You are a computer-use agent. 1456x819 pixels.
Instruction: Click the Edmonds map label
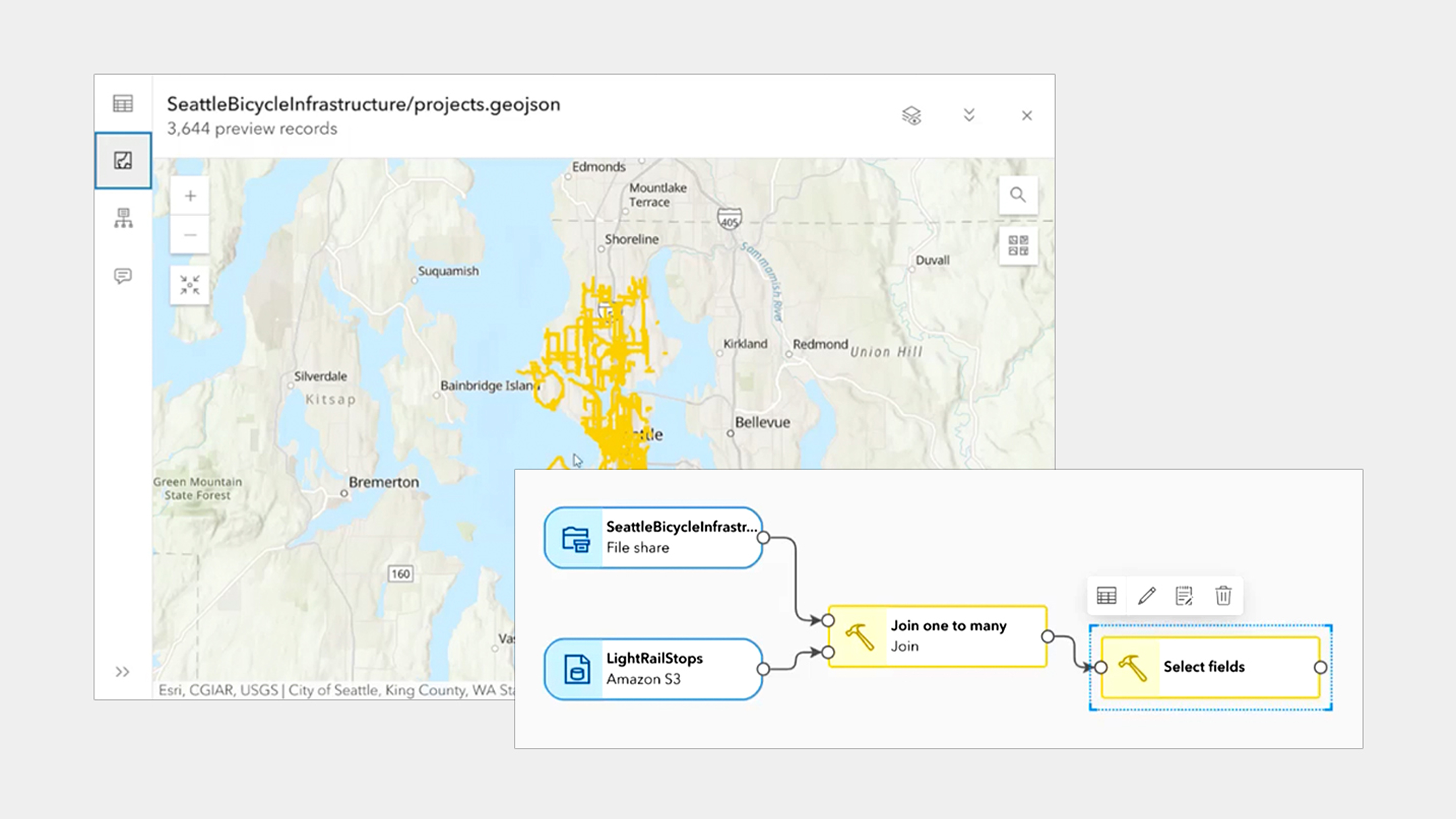click(x=599, y=167)
